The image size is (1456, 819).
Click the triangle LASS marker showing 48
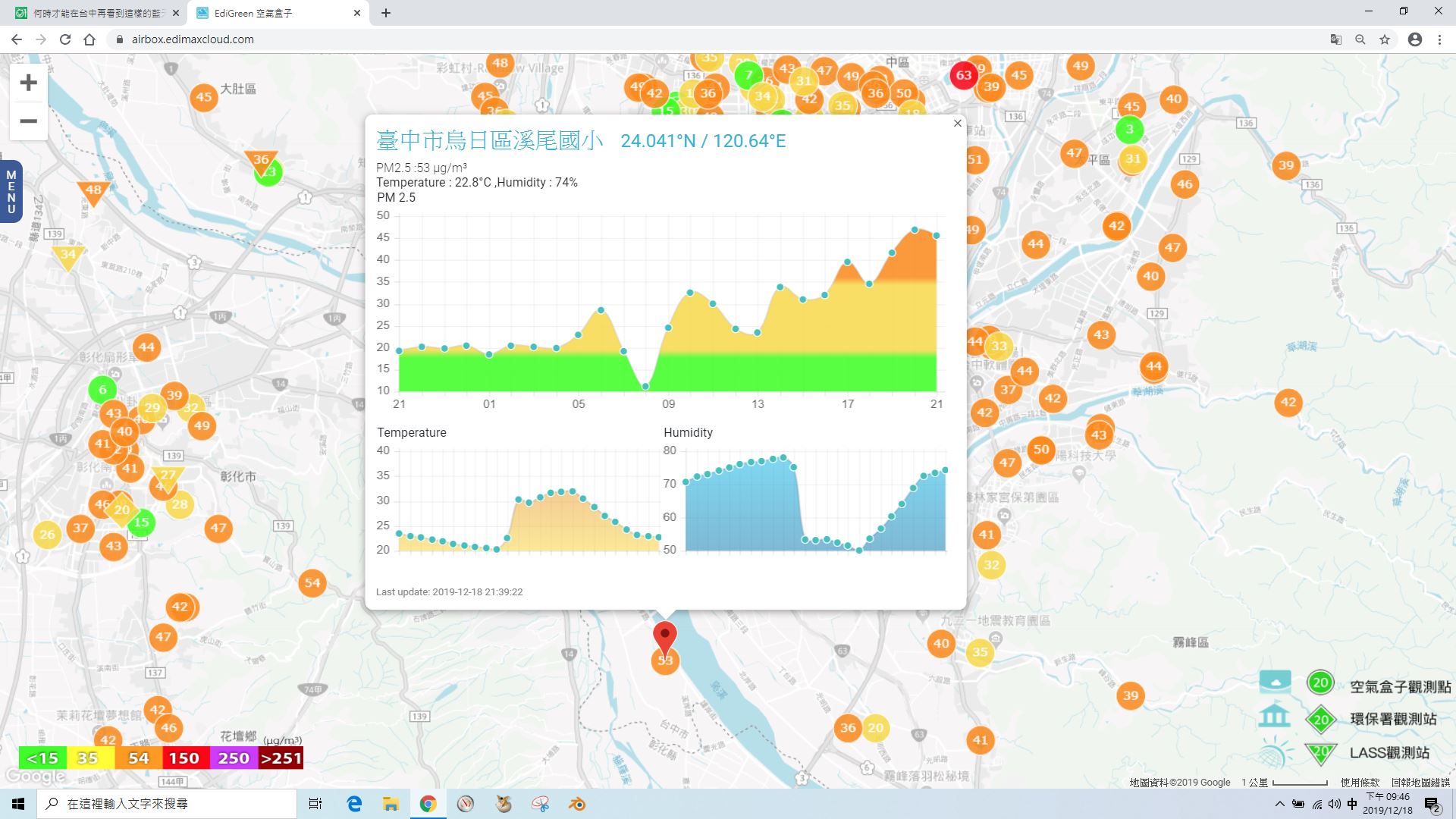click(x=93, y=193)
